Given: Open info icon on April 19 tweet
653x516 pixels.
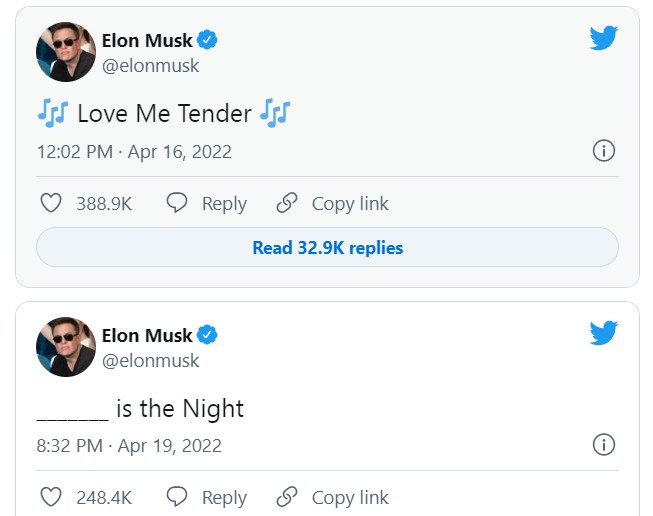Looking at the screenshot, I should (x=603, y=445).
